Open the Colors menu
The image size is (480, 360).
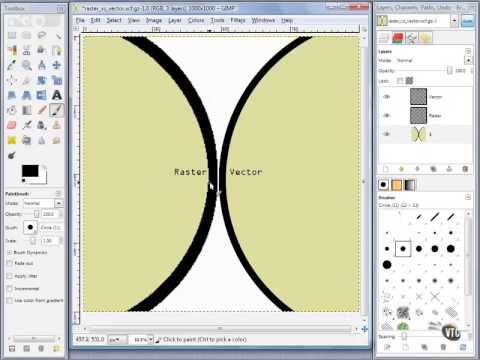pyautogui.click(x=196, y=20)
